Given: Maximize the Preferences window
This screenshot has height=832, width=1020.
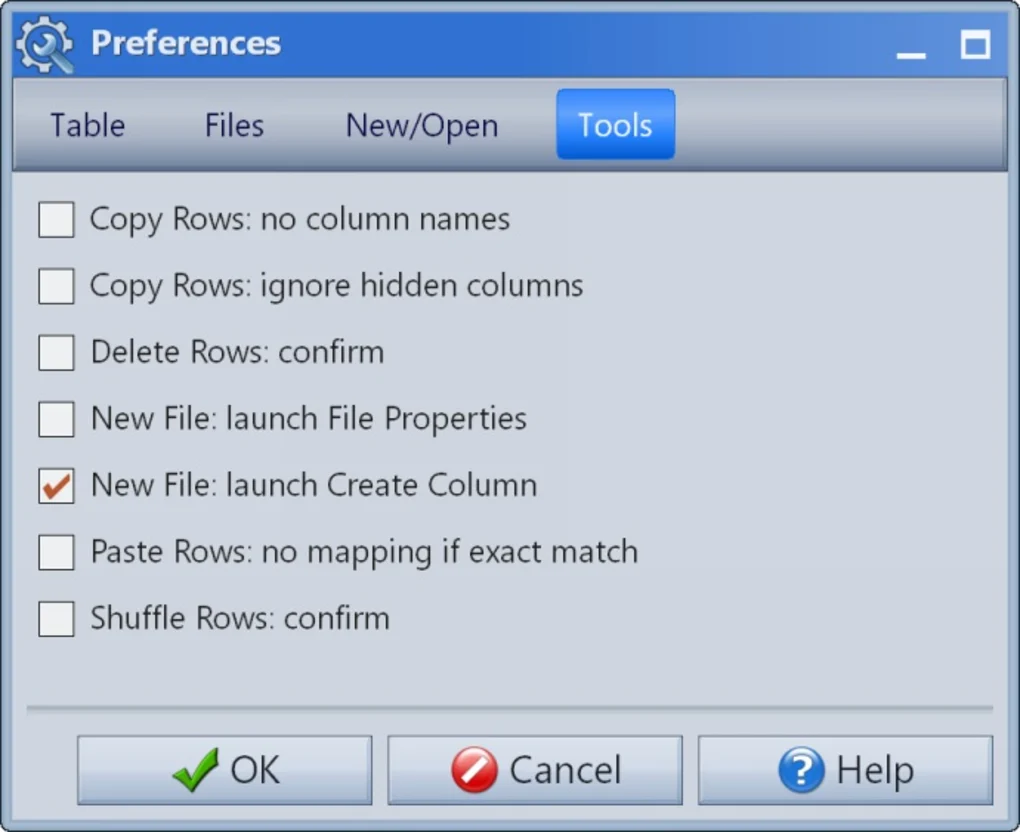Looking at the screenshot, I should (975, 44).
